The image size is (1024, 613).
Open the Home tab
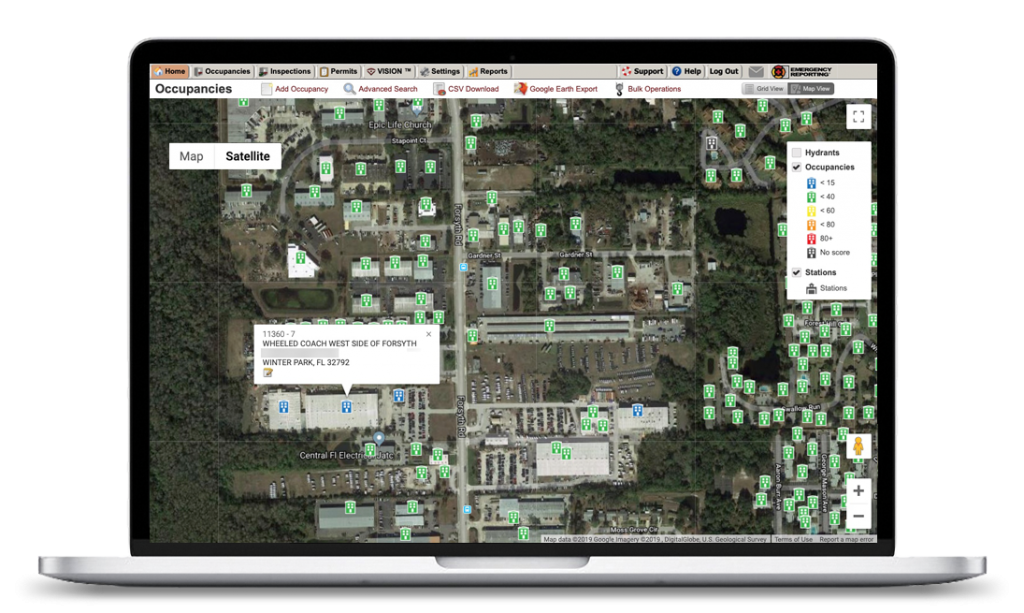click(170, 71)
